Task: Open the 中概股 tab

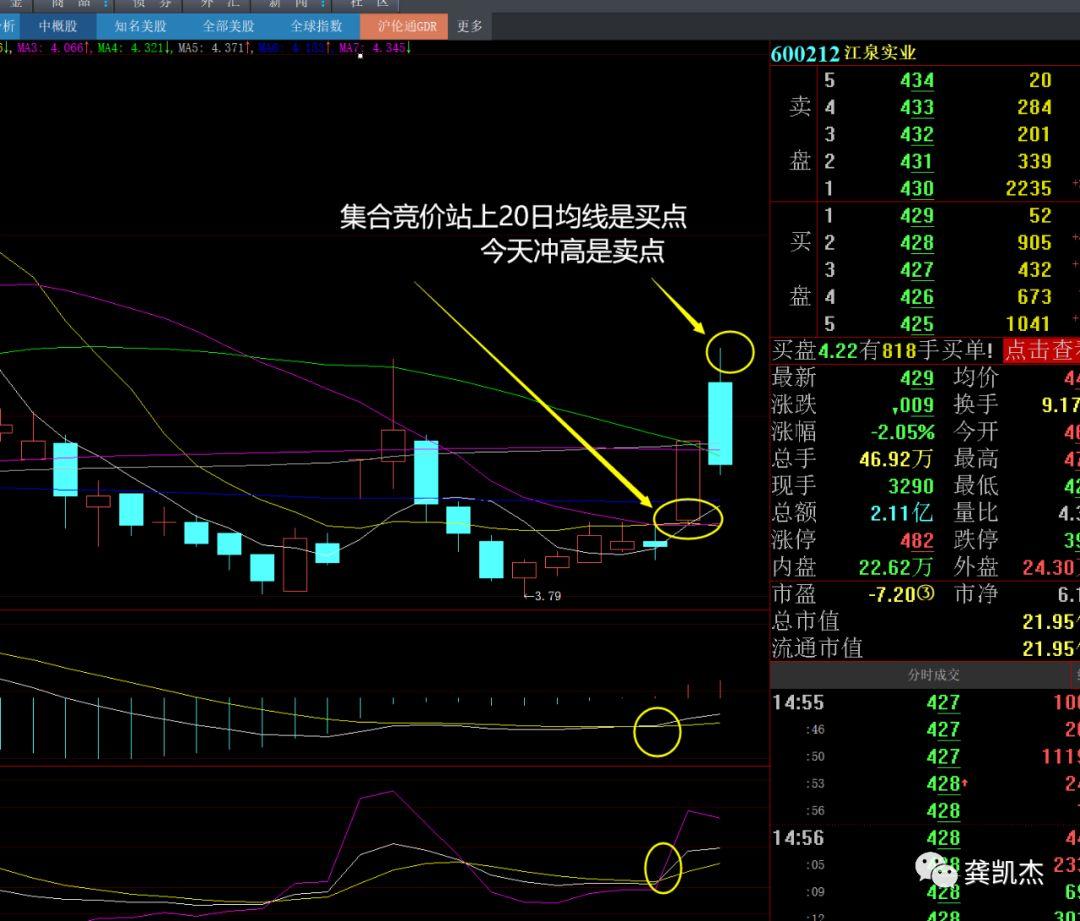Action: tap(58, 26)
